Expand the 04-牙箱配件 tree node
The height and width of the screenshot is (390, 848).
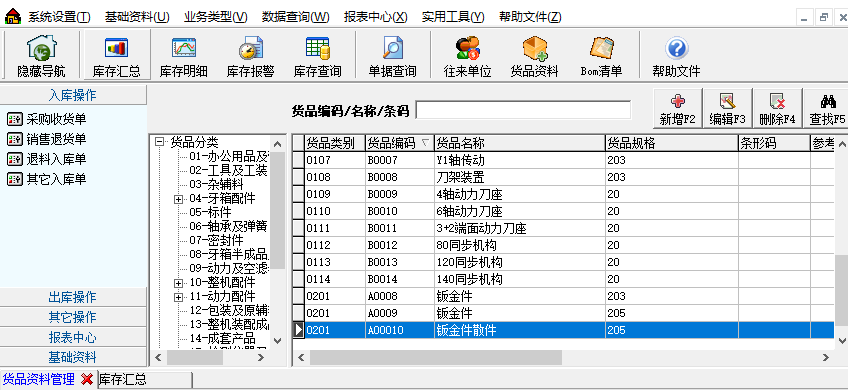tap(179, 199)
